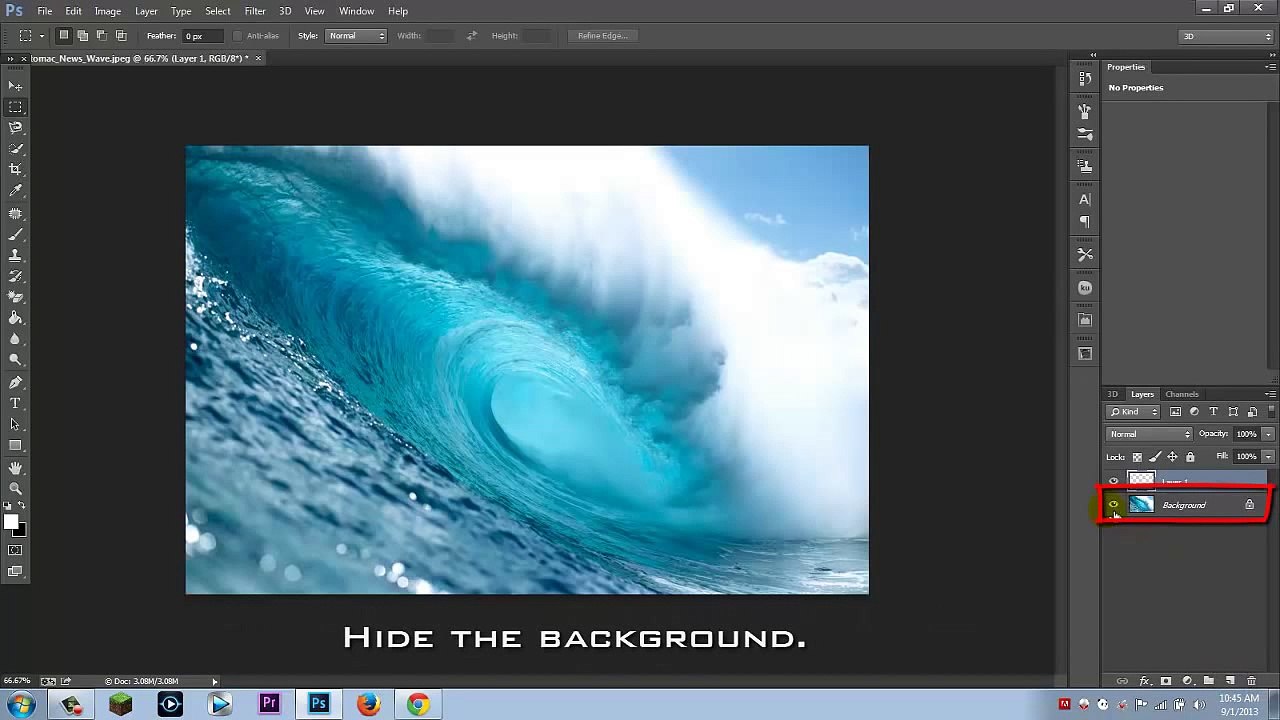Select the Crop tool
1280x720 pixels.
pyautogui.click(x=15, y=170)
